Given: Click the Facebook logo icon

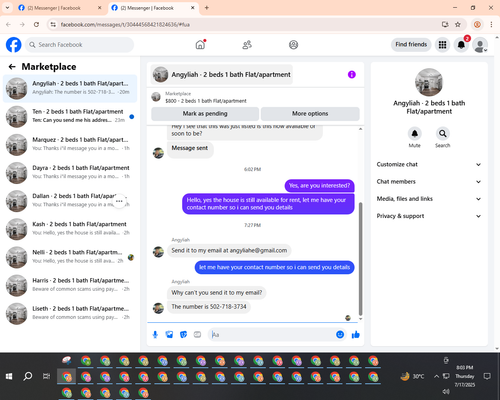Looking at the screenshot, I should coord(14,45).
